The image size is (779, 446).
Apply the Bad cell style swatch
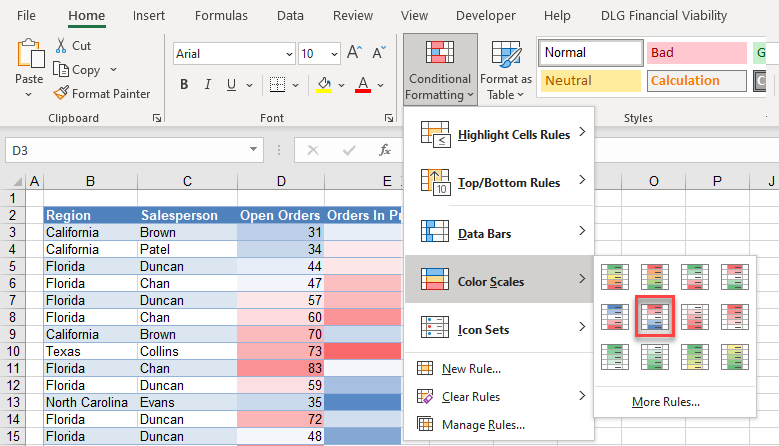696,53
